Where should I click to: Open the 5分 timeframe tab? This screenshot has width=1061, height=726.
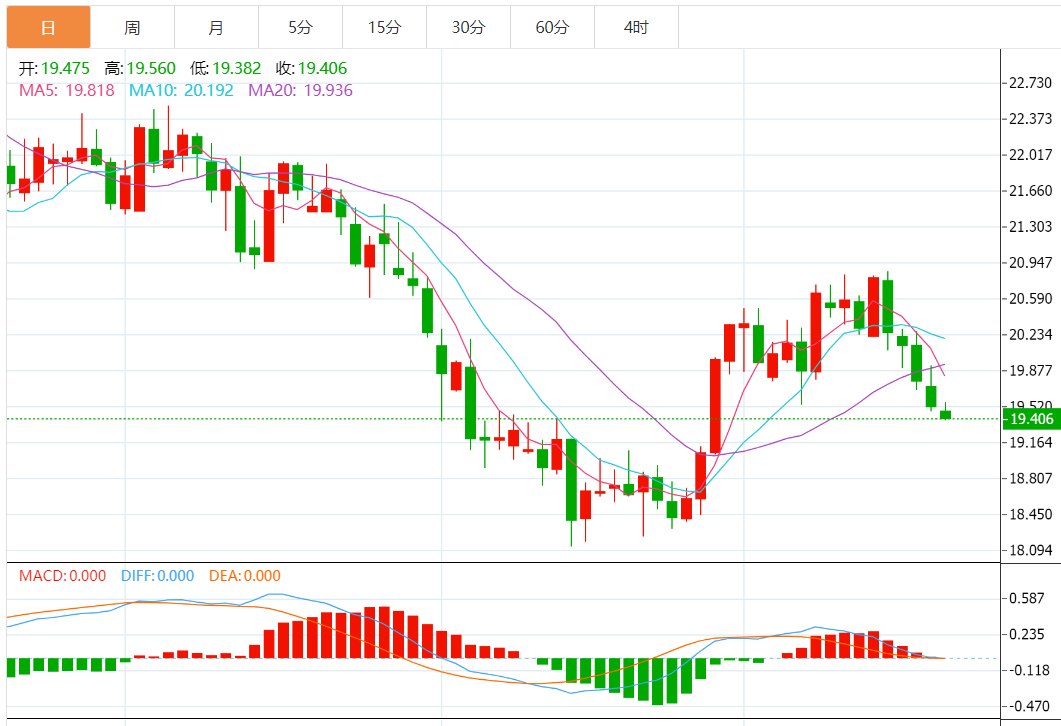coord(300,27)
